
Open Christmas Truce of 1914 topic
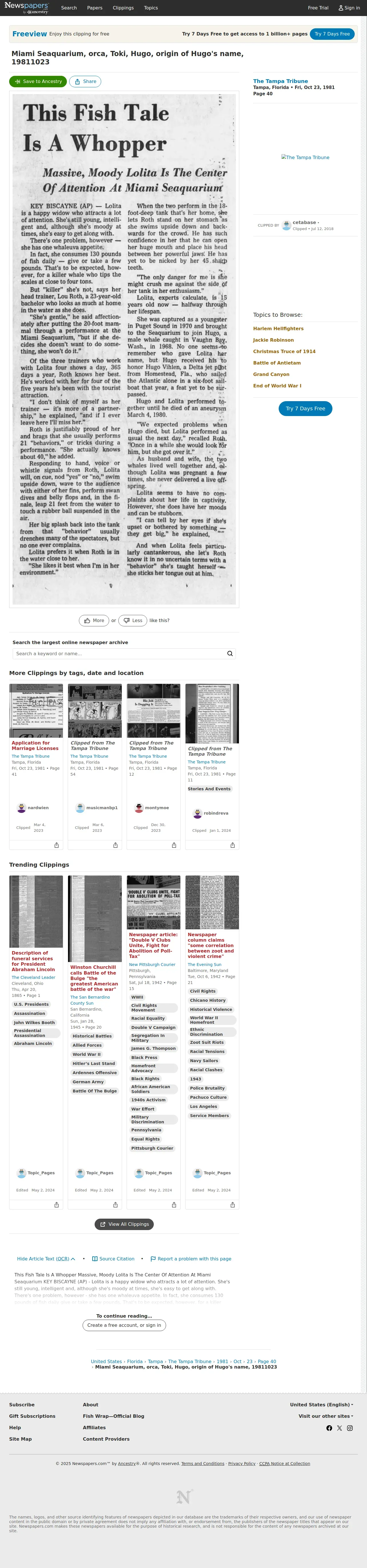[x=284, y=352]
